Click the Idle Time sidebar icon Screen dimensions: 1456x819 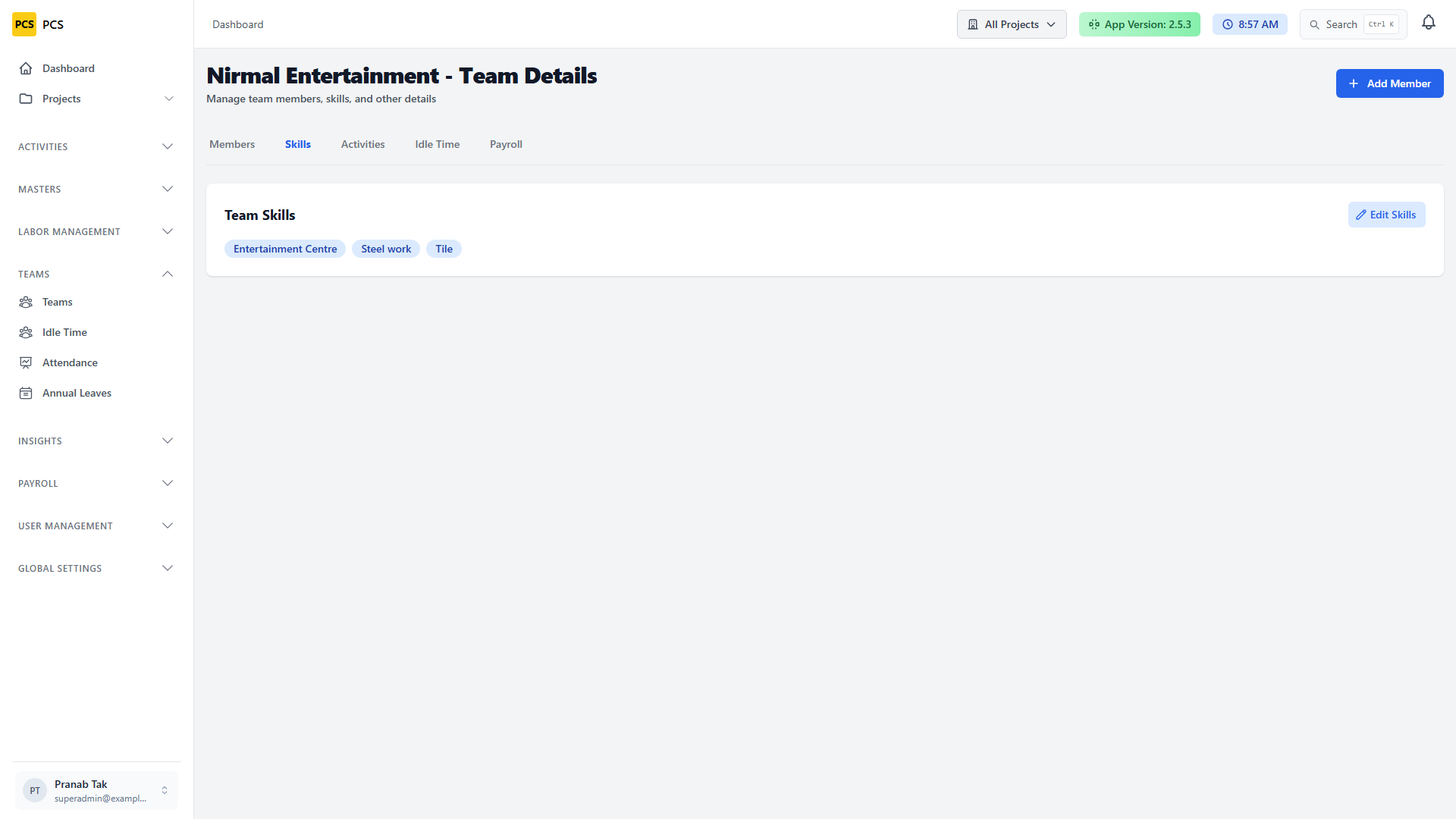(26, 332)
